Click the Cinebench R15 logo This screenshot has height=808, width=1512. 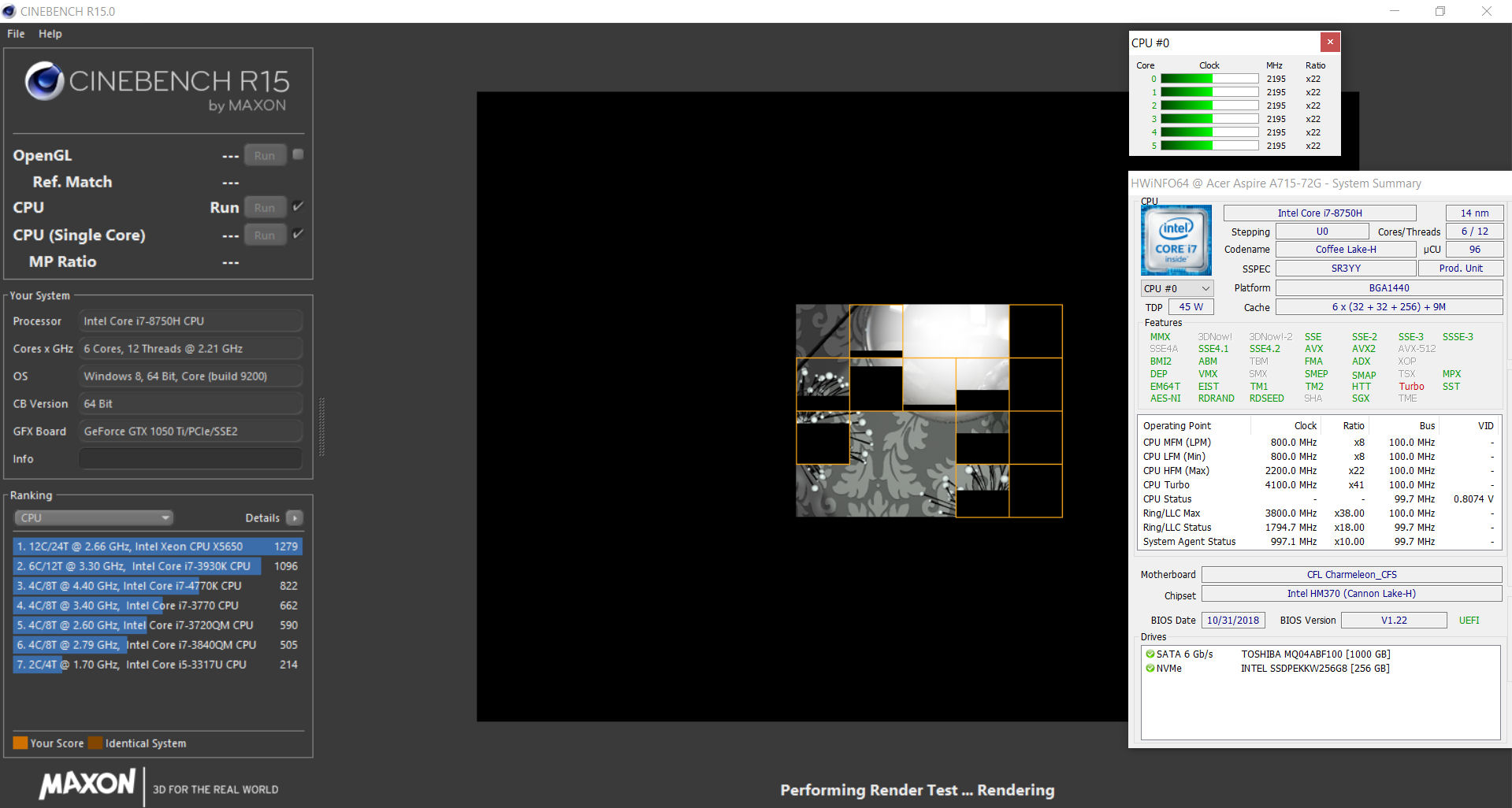(x=158, y=87)
